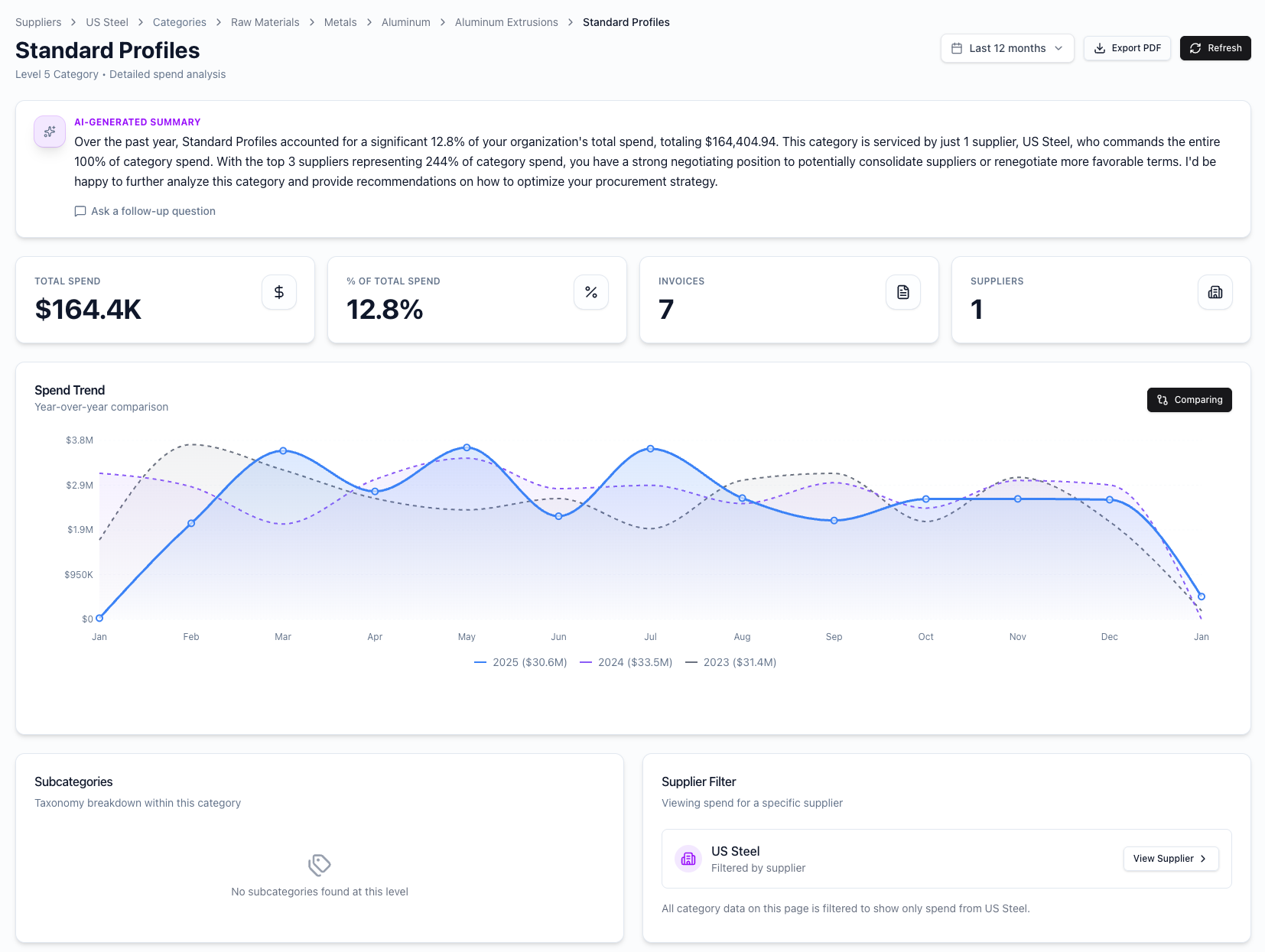
Task: Click the dollar sign Total Spend icon
Action: (x=279, y=292)
